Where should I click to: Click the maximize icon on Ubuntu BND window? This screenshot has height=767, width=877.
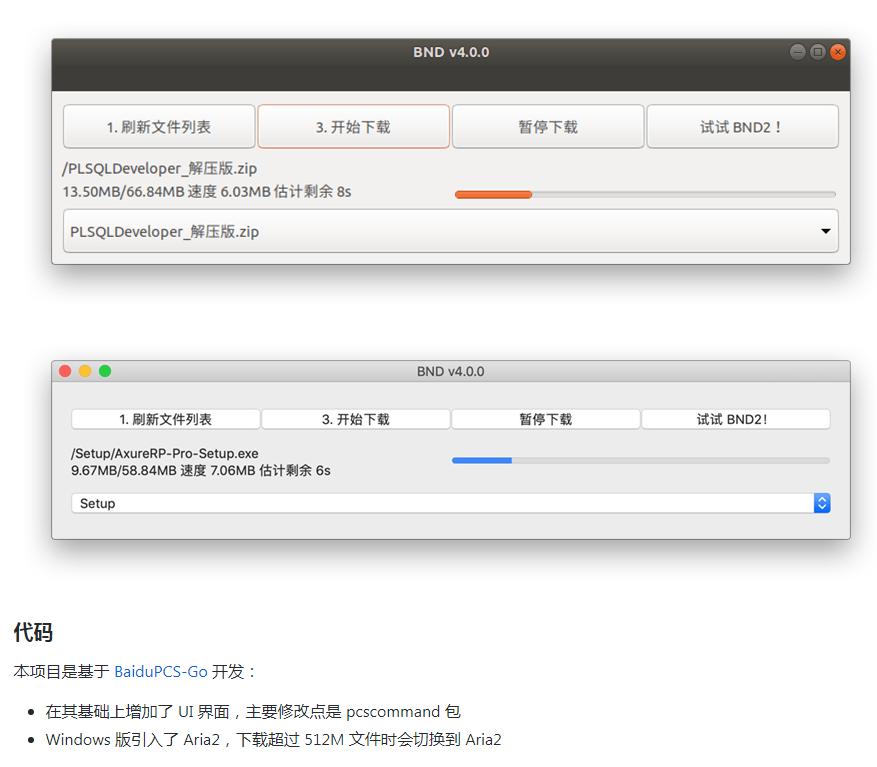pos(818,52)
